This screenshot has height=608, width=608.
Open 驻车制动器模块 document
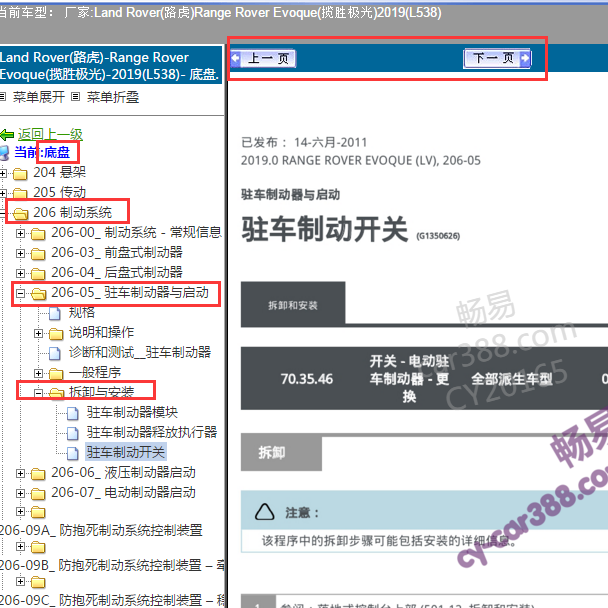point(132,412)
